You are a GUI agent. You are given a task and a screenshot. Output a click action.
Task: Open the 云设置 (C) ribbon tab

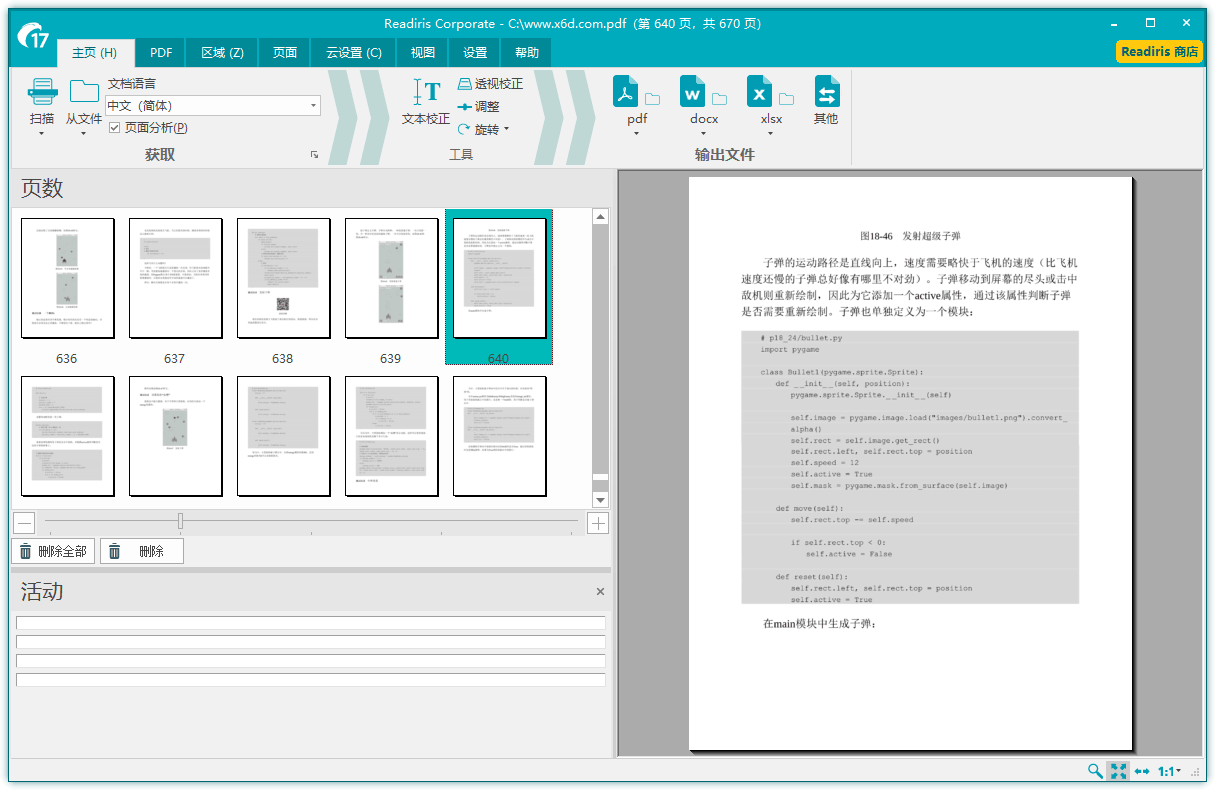pos(353,53)
